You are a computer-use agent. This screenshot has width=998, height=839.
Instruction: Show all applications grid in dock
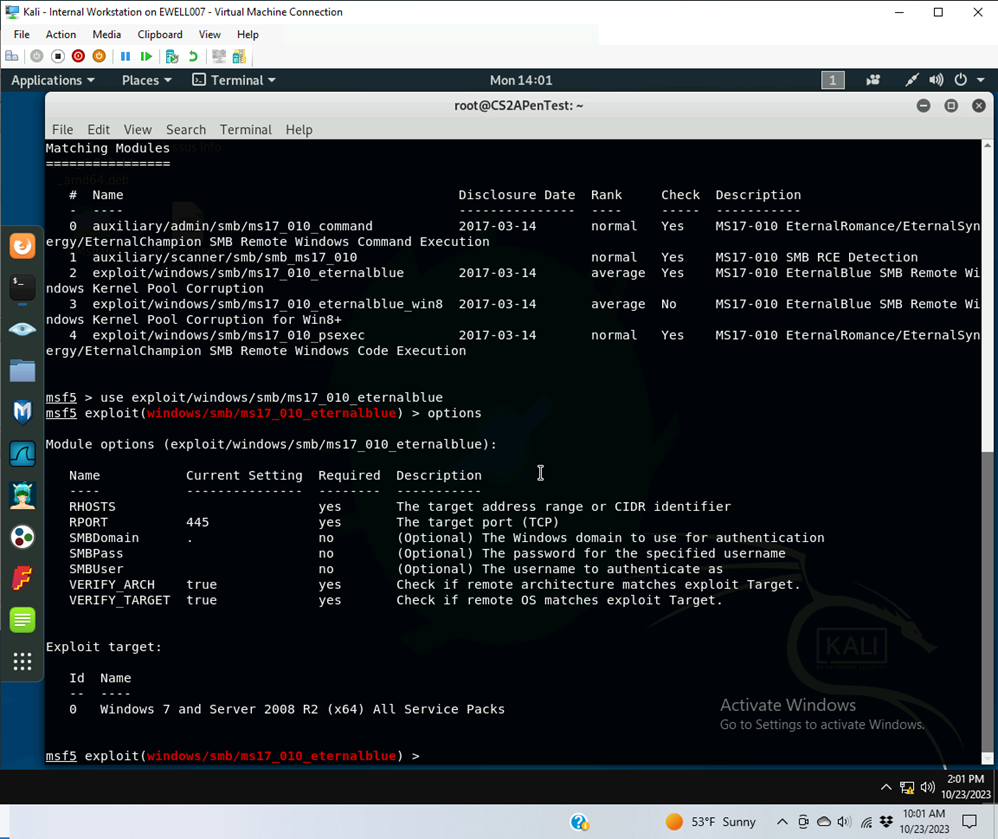22,661
